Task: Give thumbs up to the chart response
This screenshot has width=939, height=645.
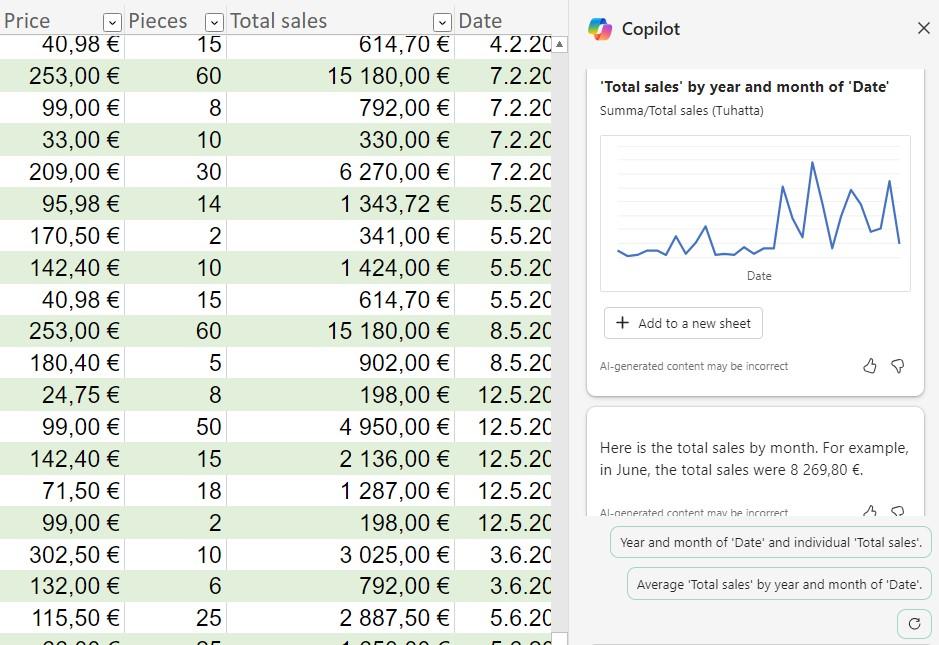Action: coord(869,366)
